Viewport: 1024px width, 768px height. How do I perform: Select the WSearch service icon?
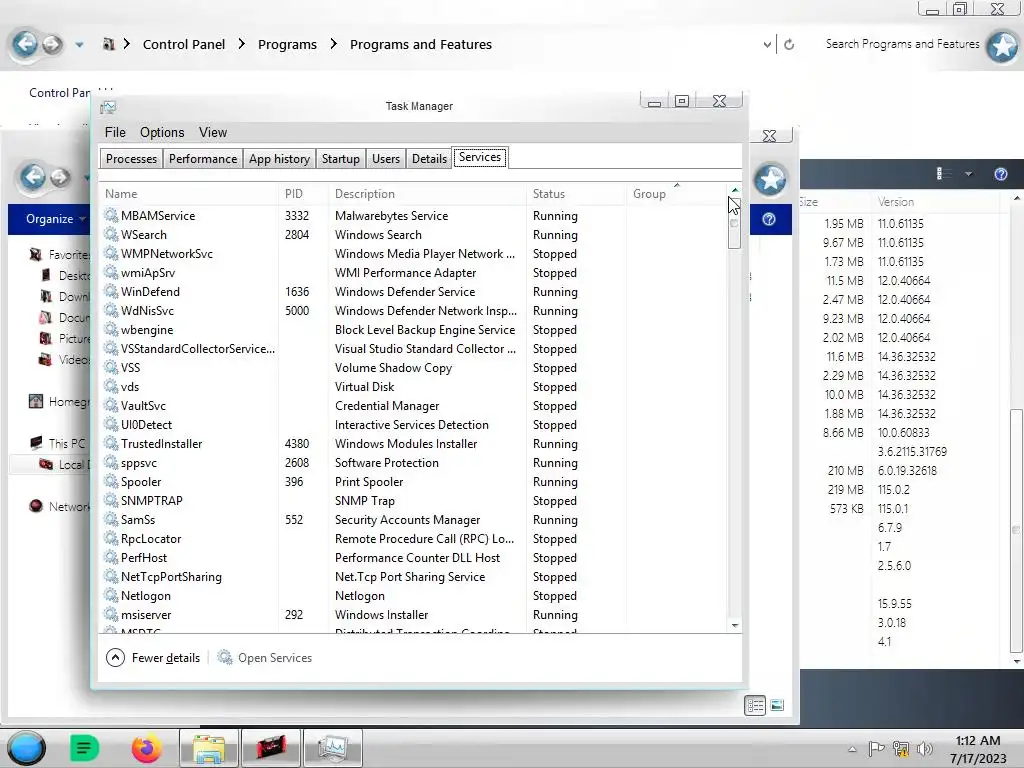click(x=111, y=234)
